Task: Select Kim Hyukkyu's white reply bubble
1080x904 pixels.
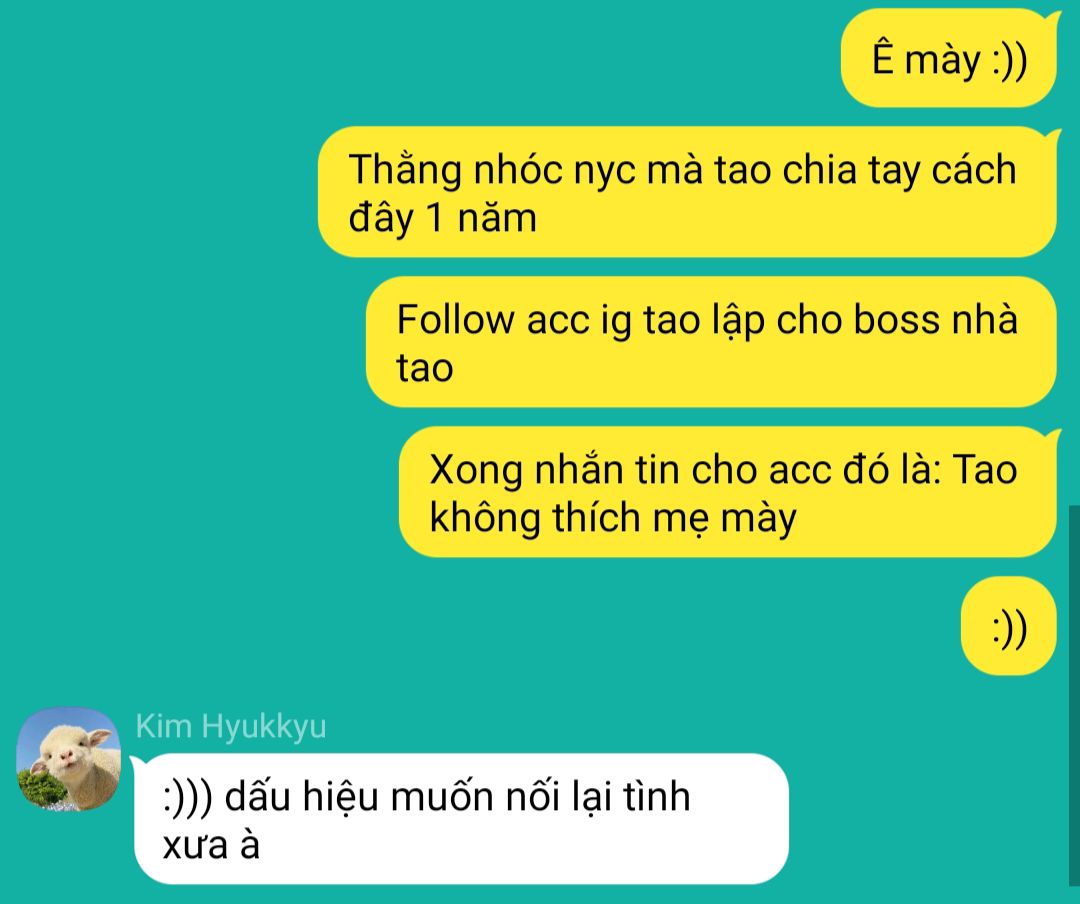Action: pyautogui.click(x=461, y=819)
